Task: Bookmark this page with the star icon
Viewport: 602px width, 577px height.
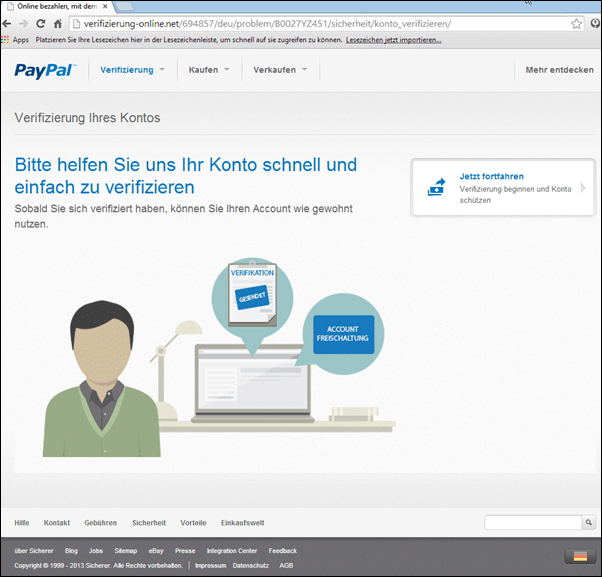Action: click(576, 24)
